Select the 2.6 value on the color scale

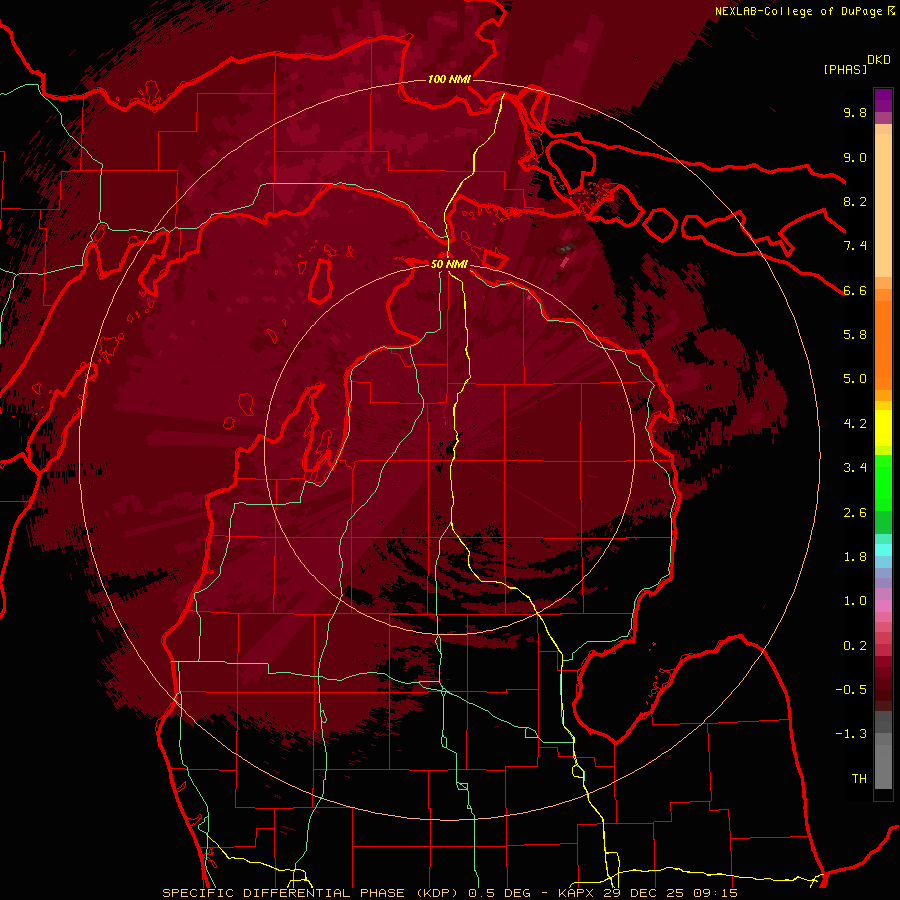[855, 513]
